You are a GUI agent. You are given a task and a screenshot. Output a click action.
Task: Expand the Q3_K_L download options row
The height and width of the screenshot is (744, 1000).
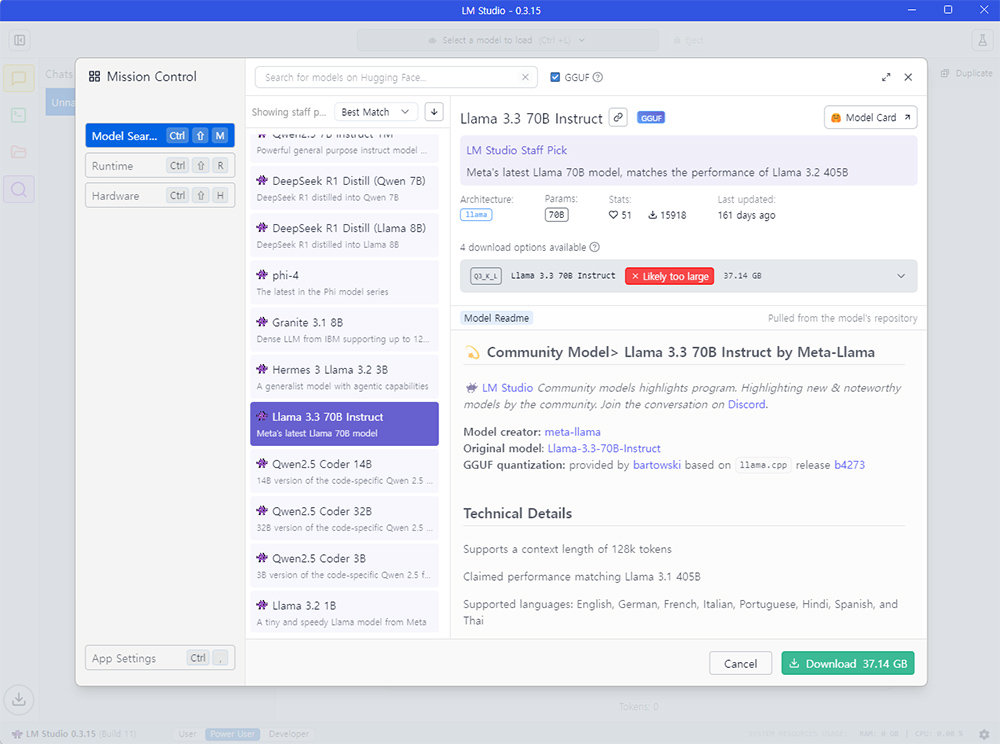coord(900,276)
